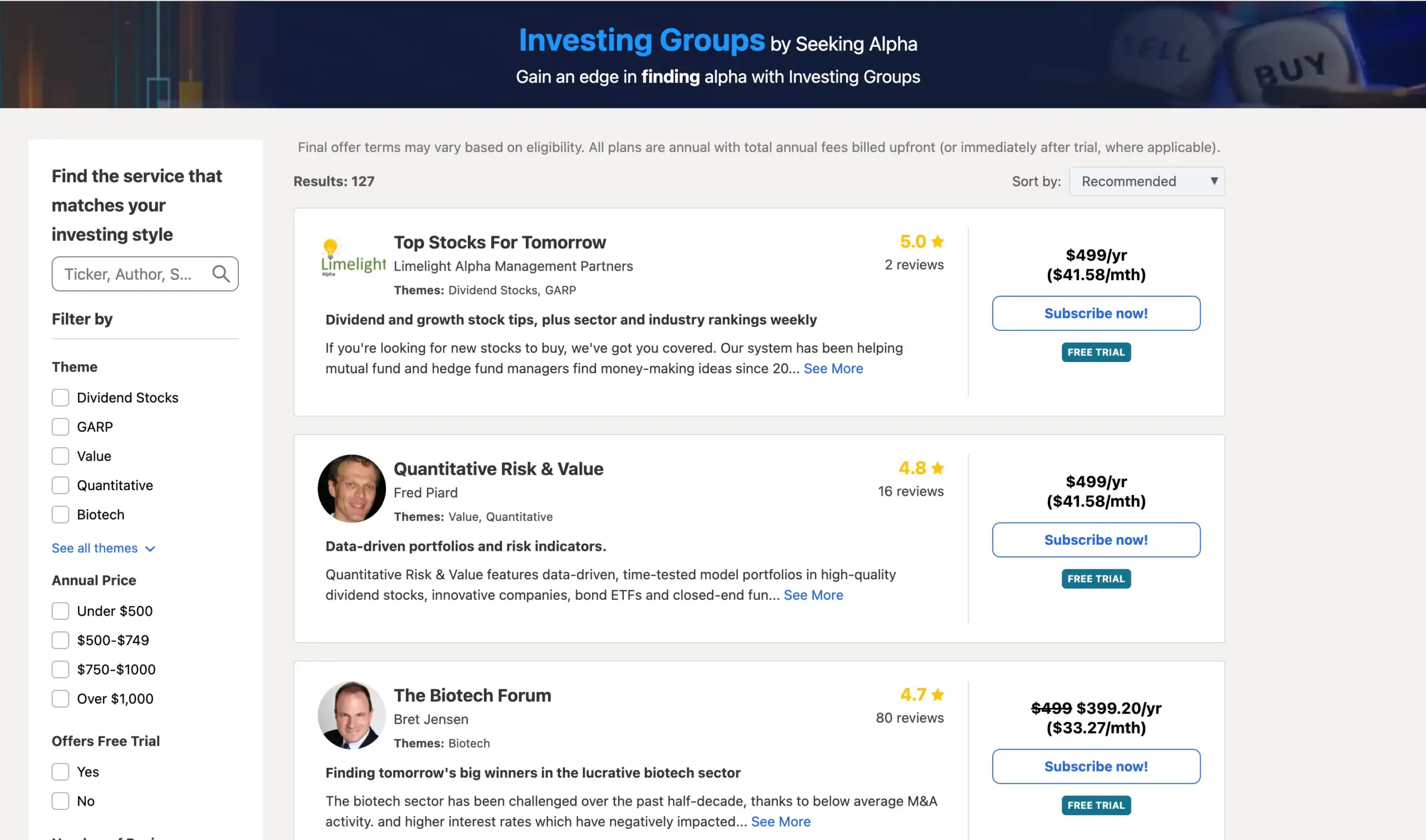
Task: Click the 4.7 star rating icon
Action: [x=937, y=695]
